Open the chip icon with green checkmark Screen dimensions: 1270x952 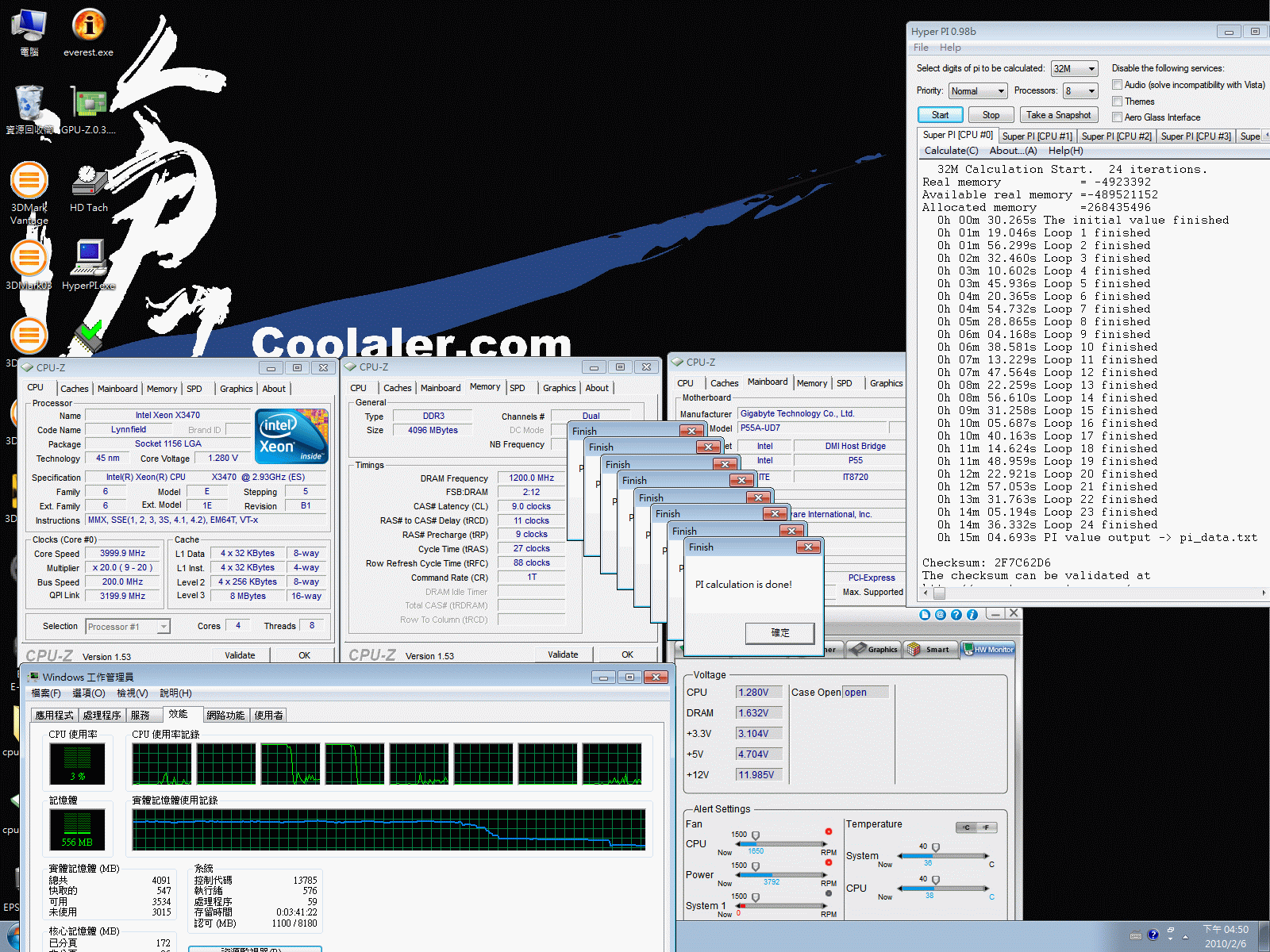(89, 336)
